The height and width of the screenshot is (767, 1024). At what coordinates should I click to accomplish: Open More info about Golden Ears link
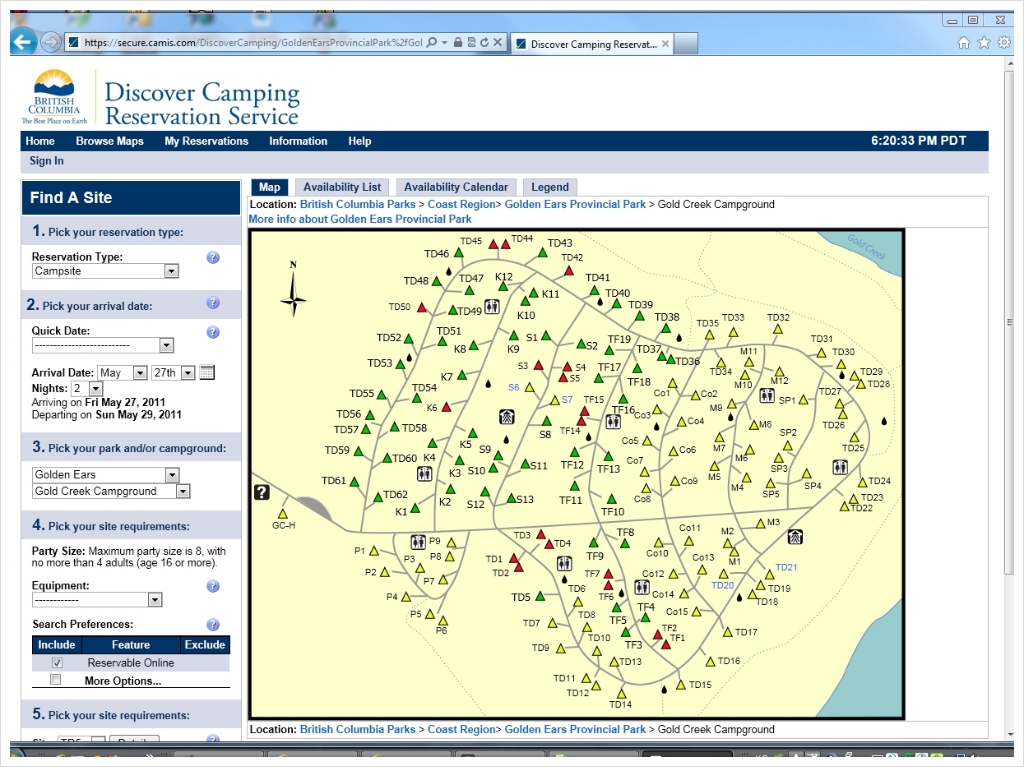click(x=360, y=219)
